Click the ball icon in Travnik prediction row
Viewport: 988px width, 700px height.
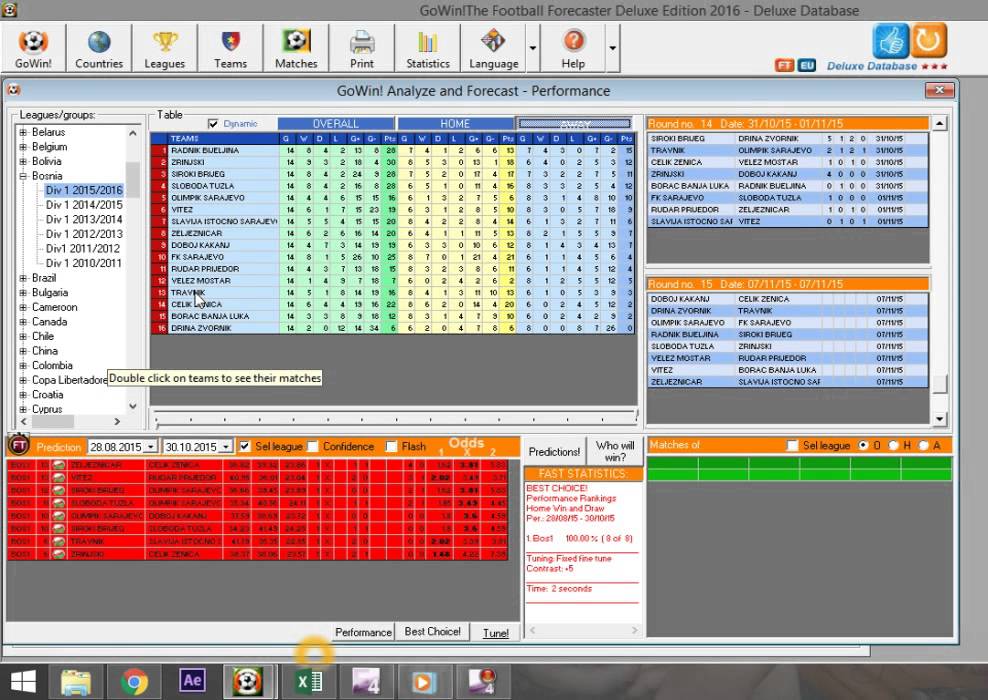point(59,541)
